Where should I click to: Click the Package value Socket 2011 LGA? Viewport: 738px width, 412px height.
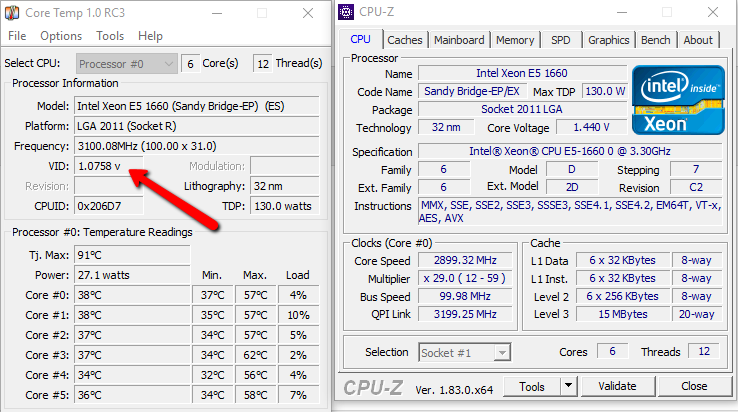[x=522, y=109]
